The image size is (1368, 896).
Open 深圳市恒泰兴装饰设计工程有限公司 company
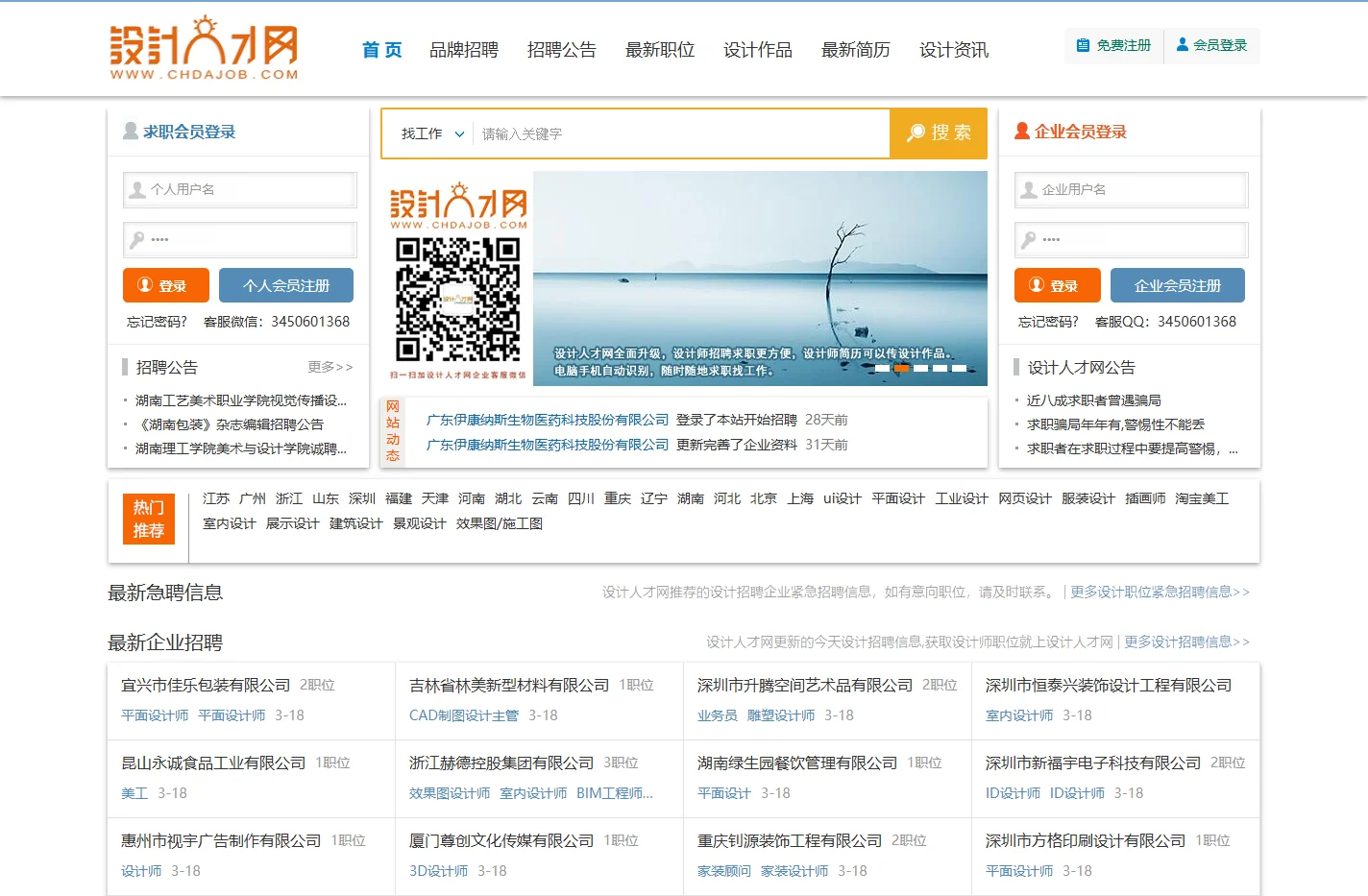(1109, 685)
